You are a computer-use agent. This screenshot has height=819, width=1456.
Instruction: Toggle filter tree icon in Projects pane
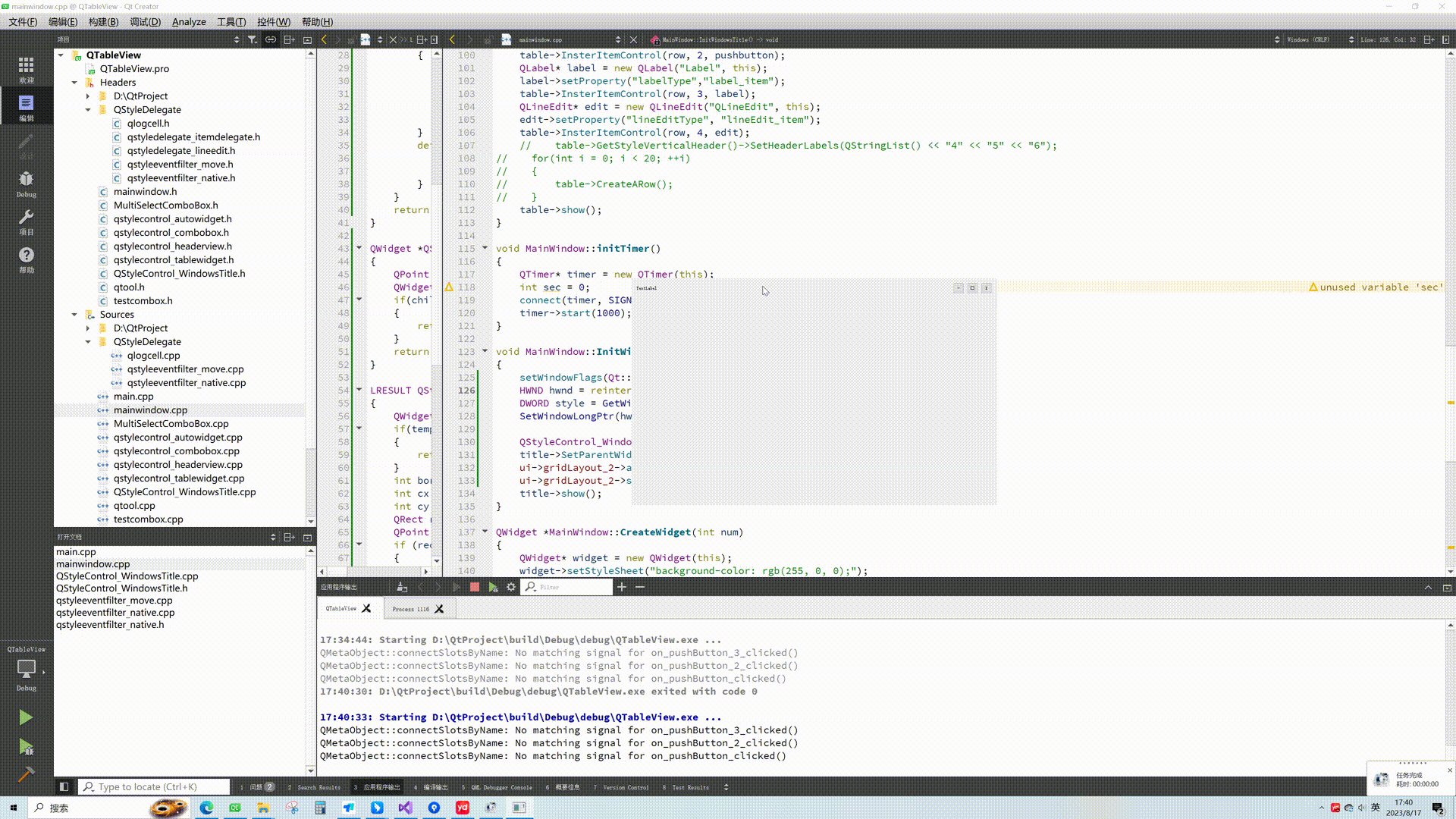[x=252, y=39]
